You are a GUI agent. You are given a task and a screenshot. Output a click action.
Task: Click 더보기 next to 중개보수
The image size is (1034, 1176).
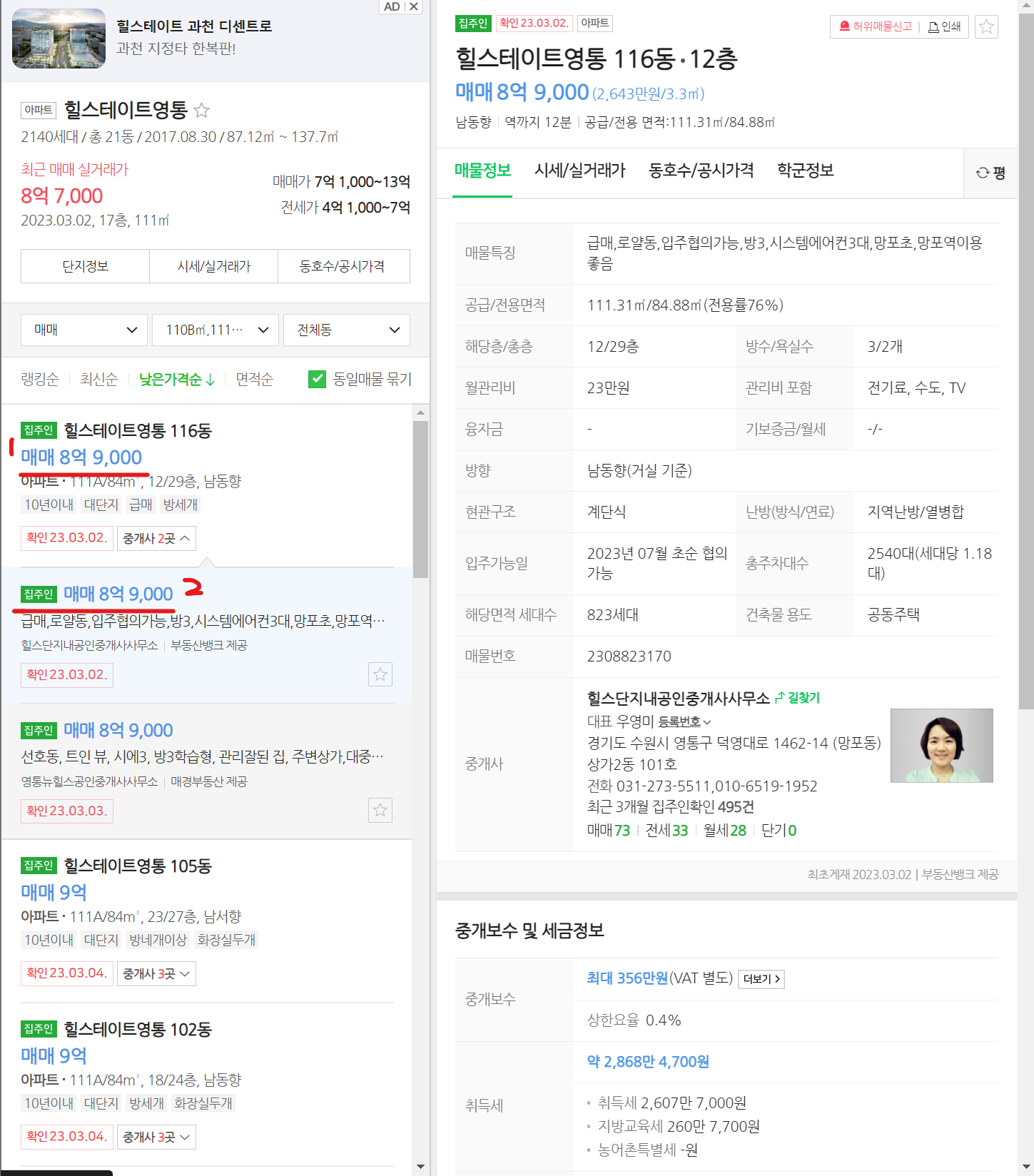coord(761,979)
